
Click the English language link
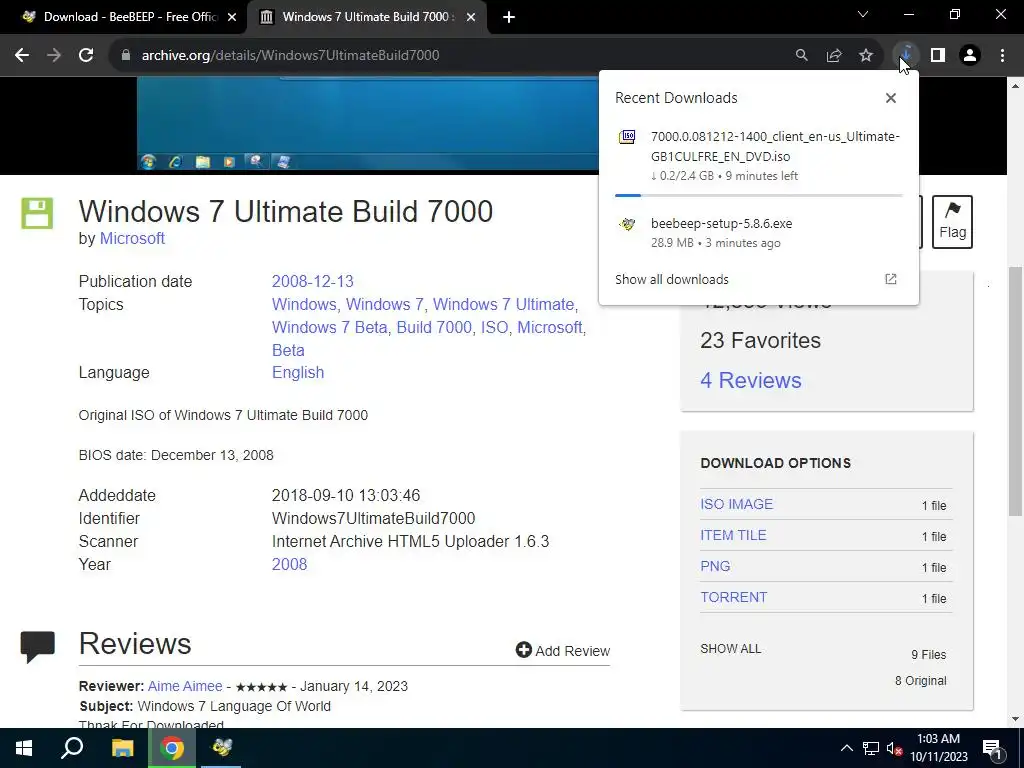[298, 372]
